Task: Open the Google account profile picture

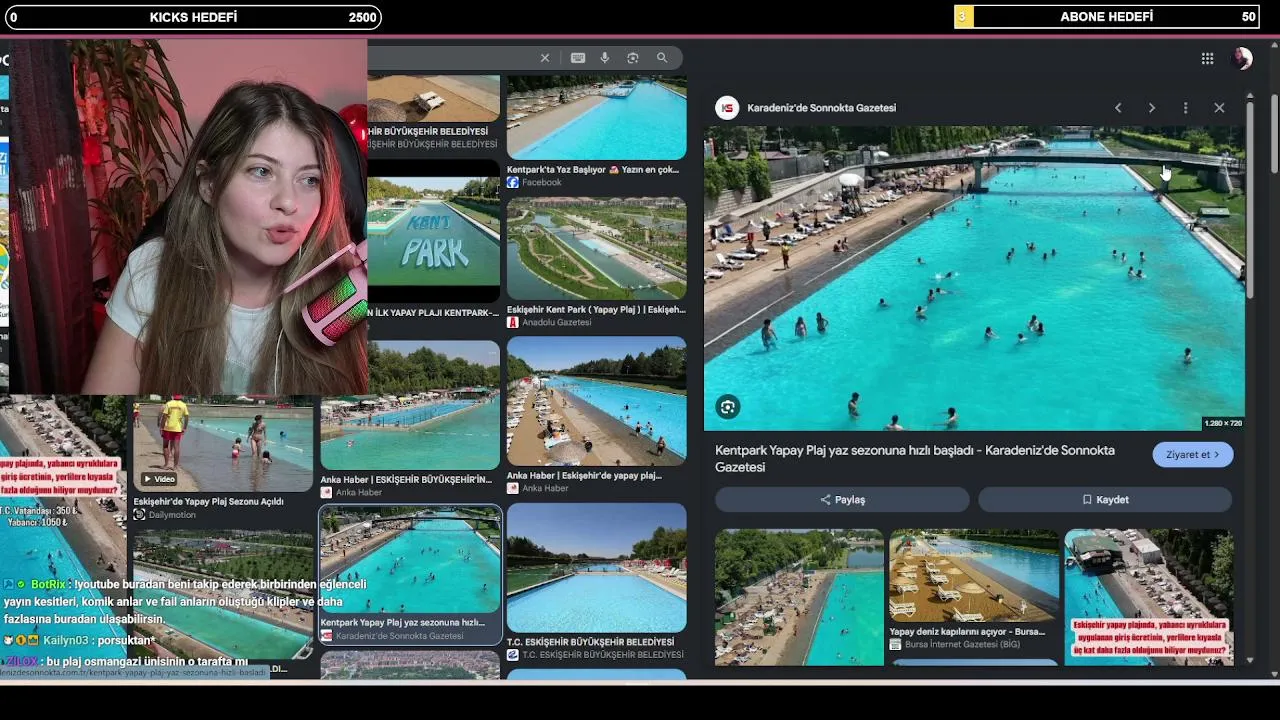Action: (x=1242, y=59)
